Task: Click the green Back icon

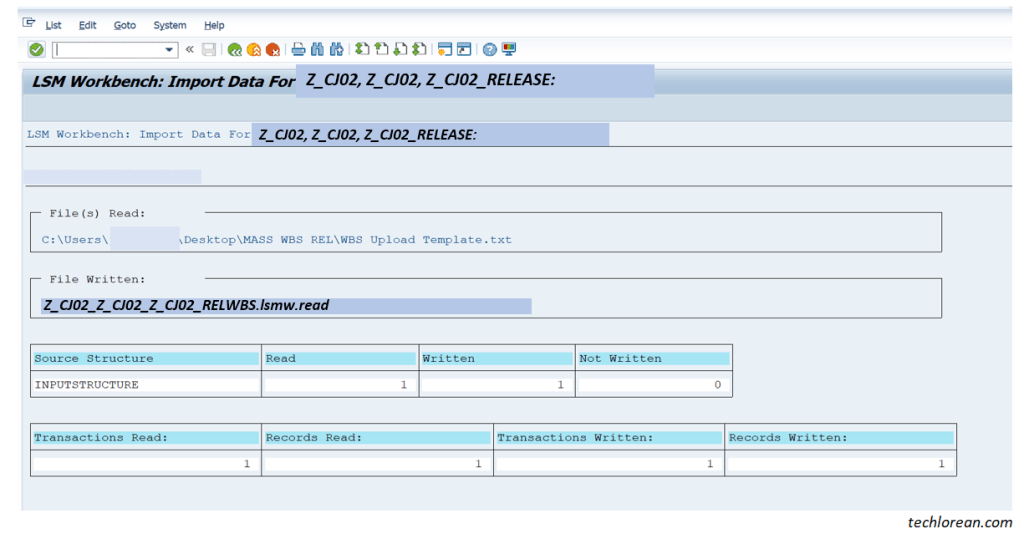Action: [234, 50]
